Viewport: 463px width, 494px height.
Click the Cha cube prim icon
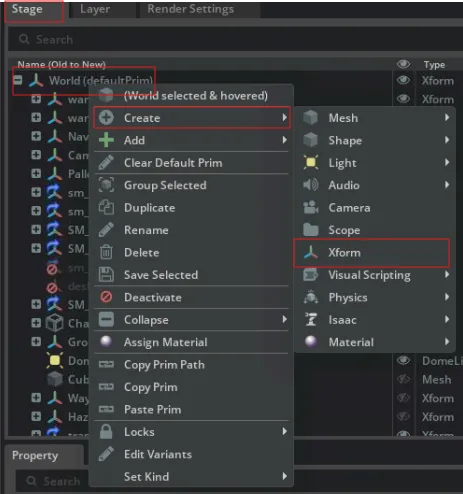54,323
